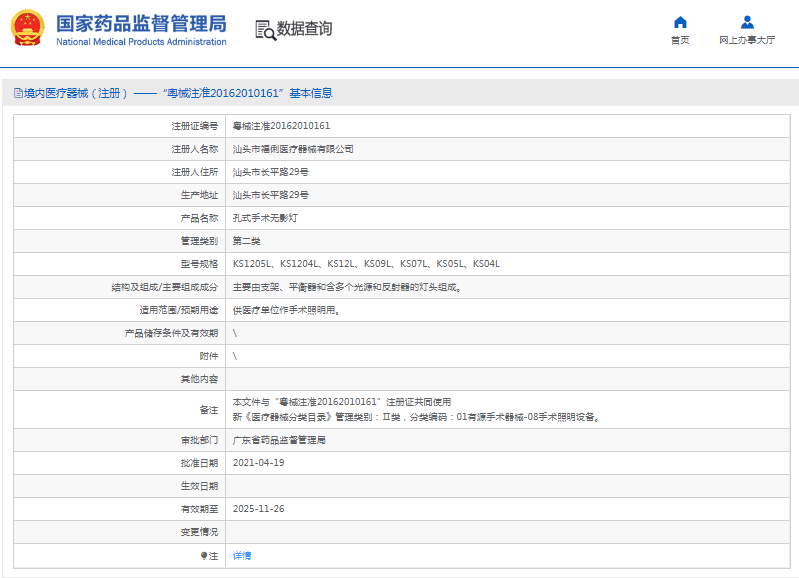Viewport: 799px width, 578px height.
Task: Select registration number 粤械注准20162010161 cell value
Action: (281, 126)
